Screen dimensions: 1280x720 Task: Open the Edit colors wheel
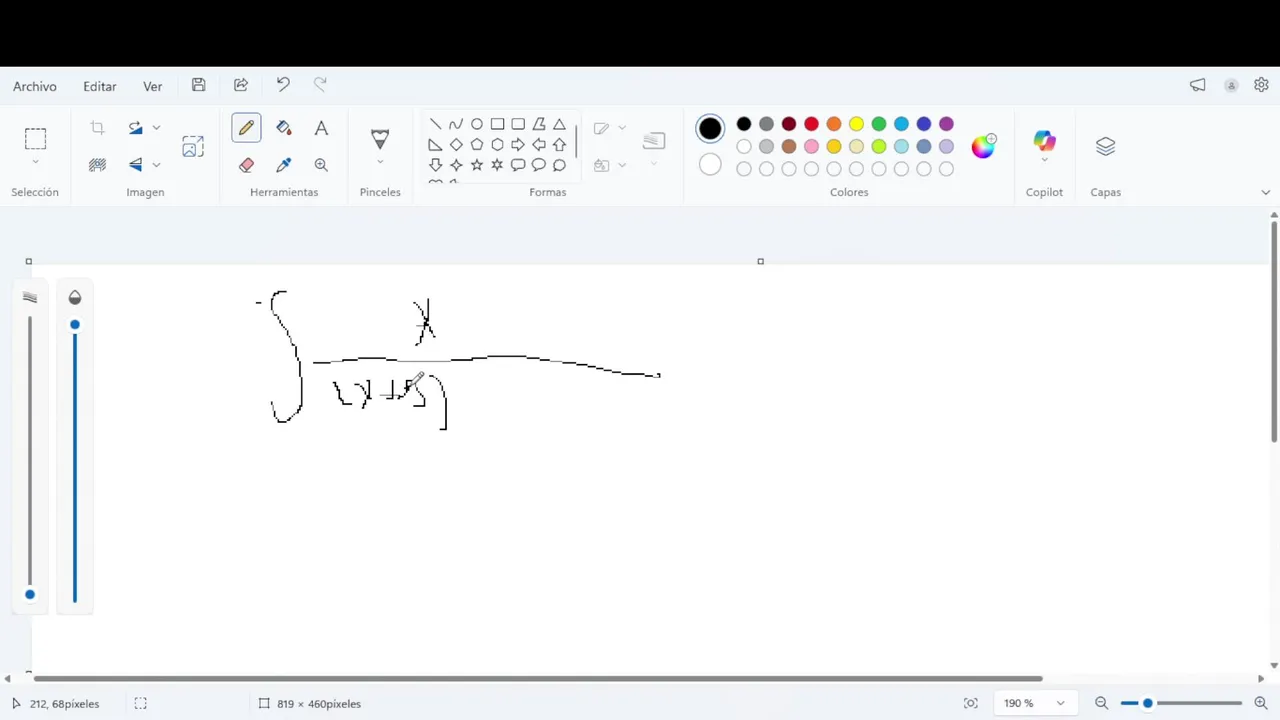pyautogui.click(x=984, y=146)
